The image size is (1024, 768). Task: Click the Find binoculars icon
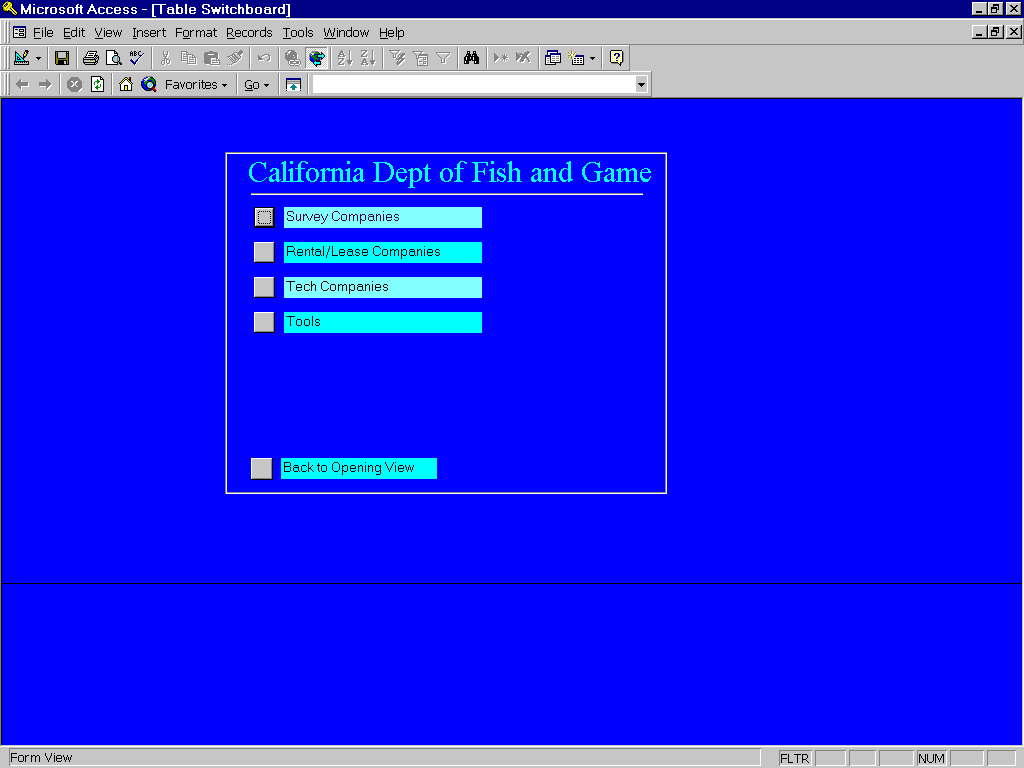point(472,58)
